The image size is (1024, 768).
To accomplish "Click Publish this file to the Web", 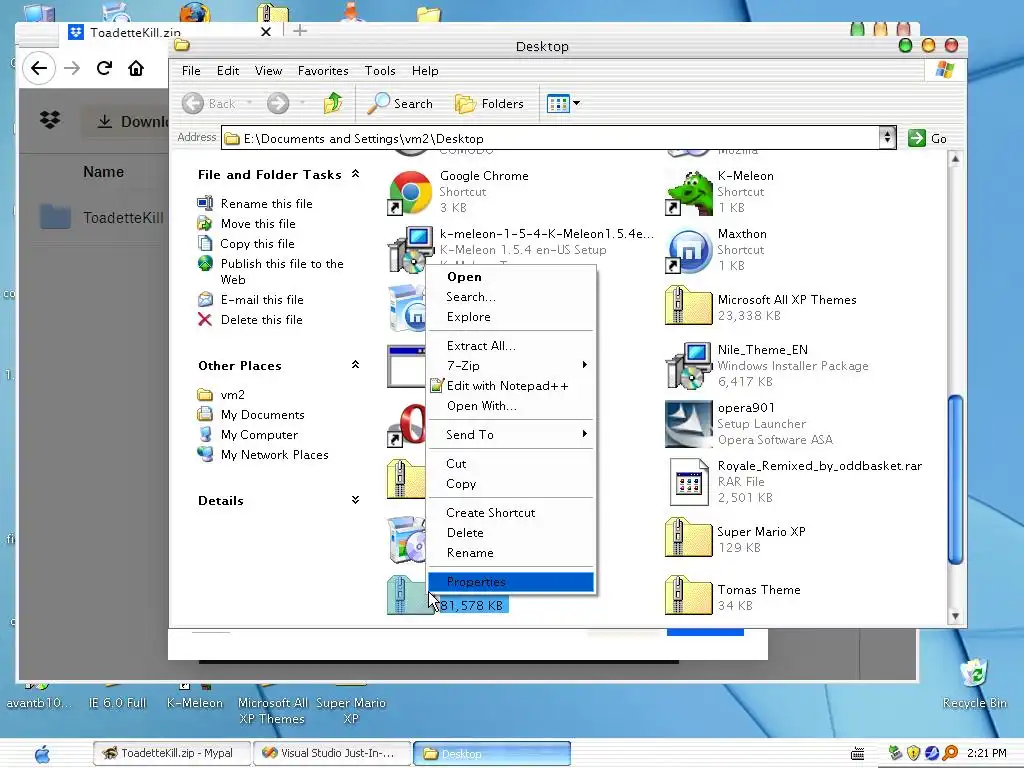I will 281,272.
